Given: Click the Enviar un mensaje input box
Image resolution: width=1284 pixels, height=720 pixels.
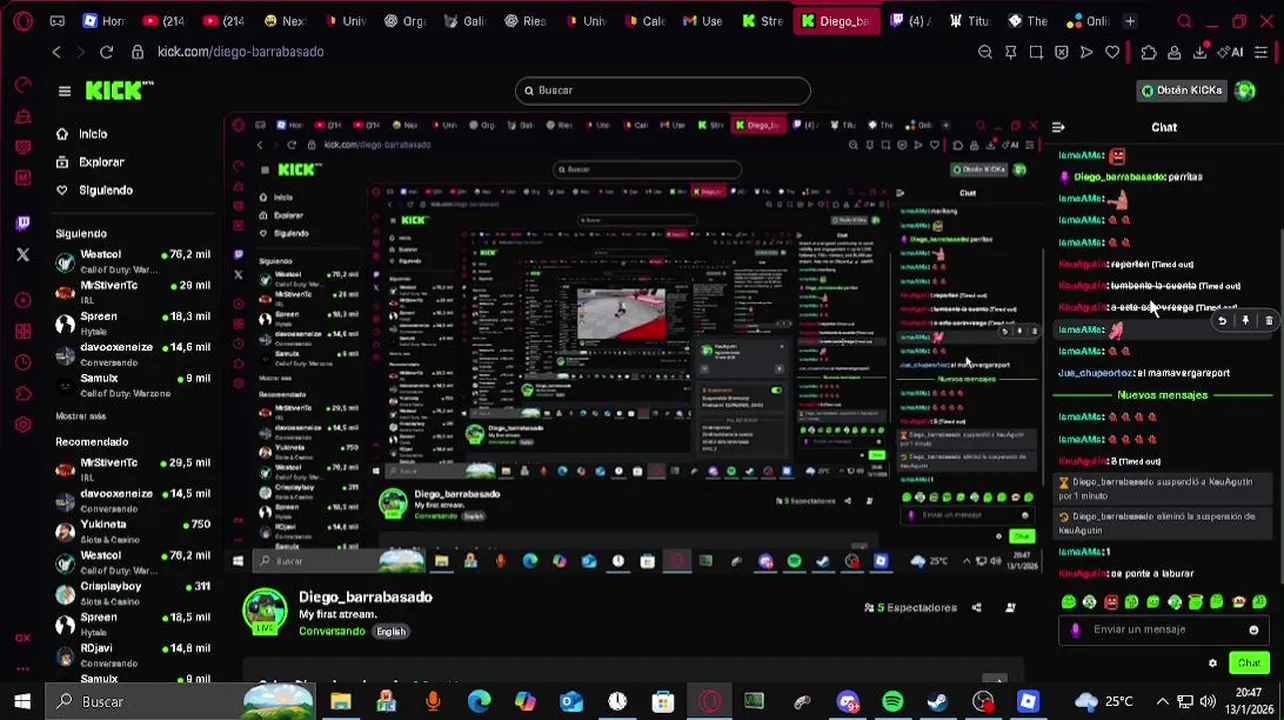Looking at the screenshot, I should point(1163,630).
